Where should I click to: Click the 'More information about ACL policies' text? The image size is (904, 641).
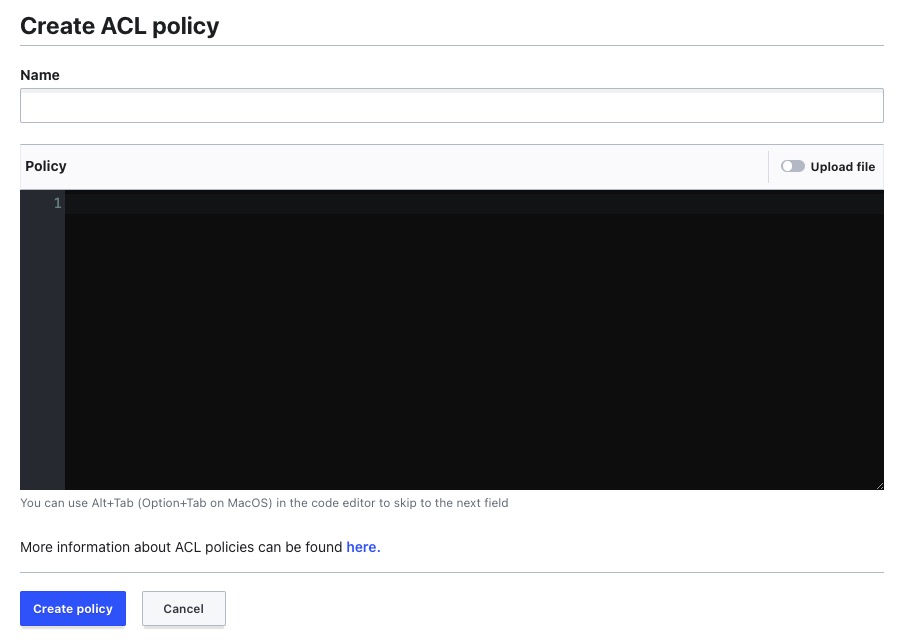[x=178, y=547]
